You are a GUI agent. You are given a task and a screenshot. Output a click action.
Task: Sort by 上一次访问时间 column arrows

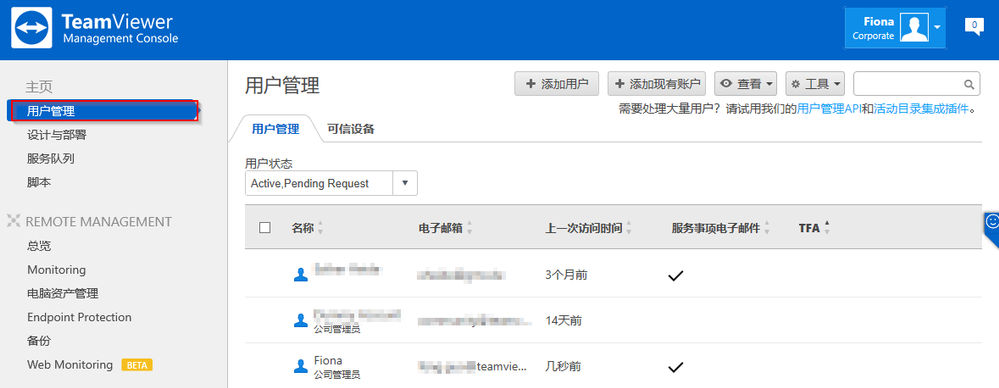[629, 228]
